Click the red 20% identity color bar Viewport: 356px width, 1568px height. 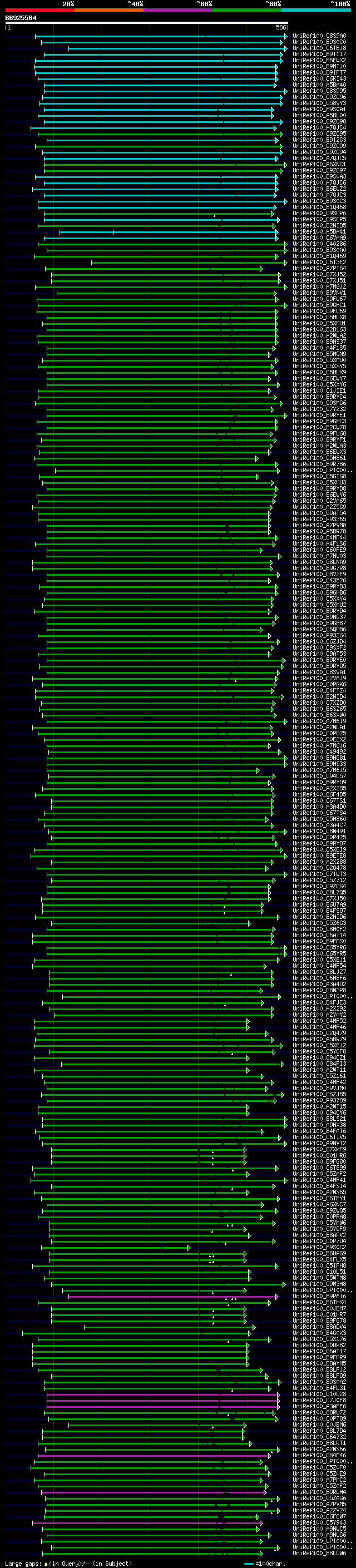pos(40,10)
